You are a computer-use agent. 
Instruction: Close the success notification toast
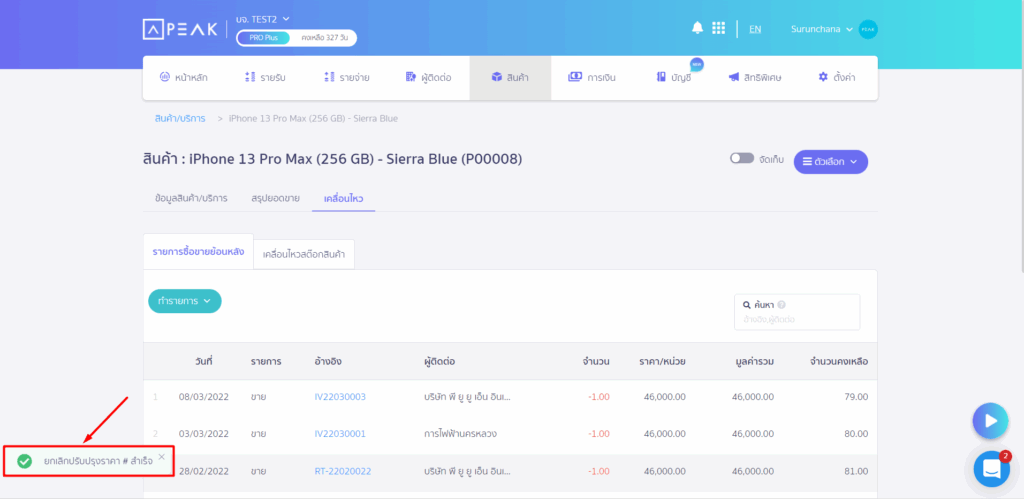coord(161,457)
